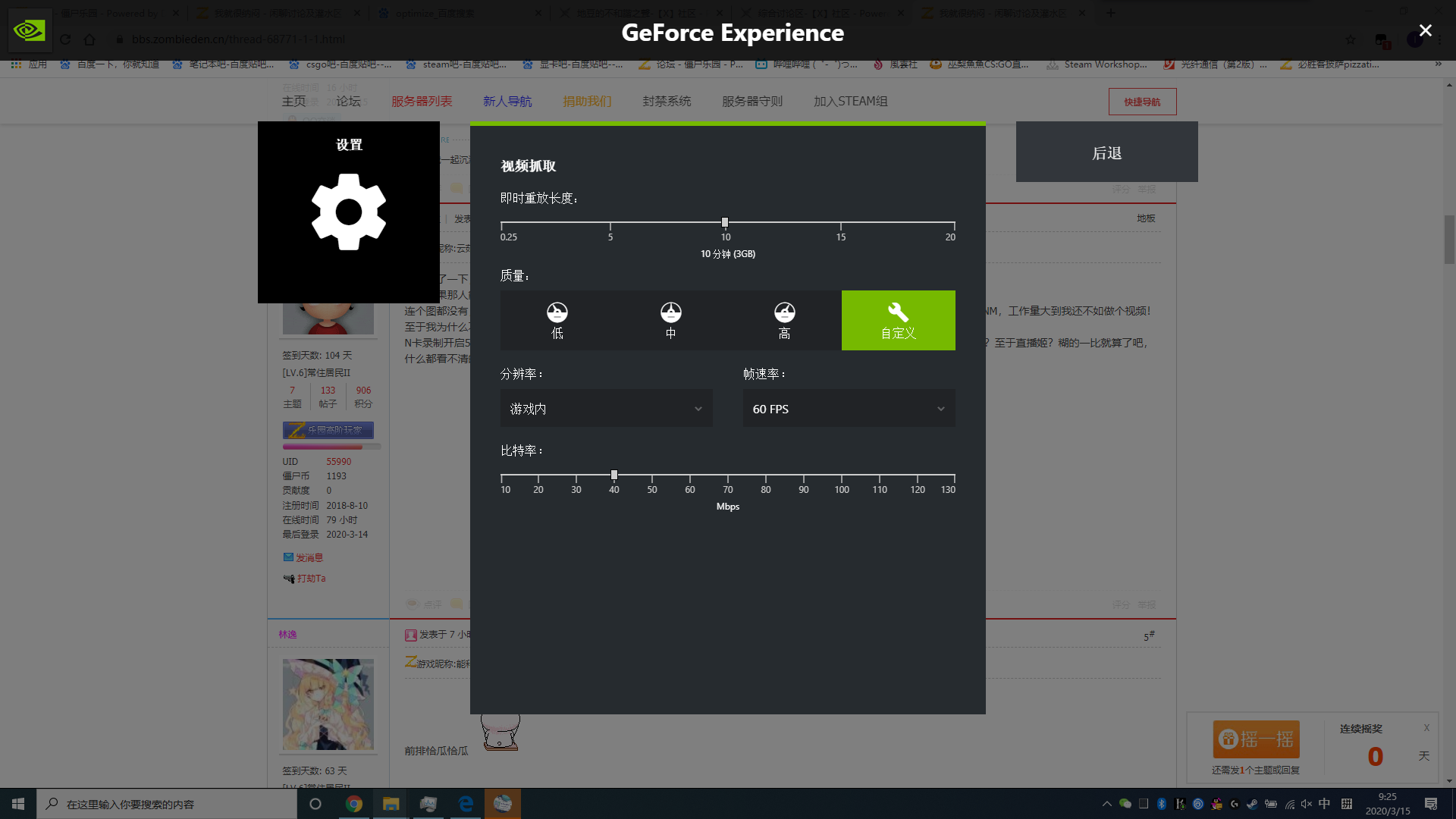The image size is (1456, 819).
Task: Click the 快捷导航 button on the forum
Action: pos(1142,101)
